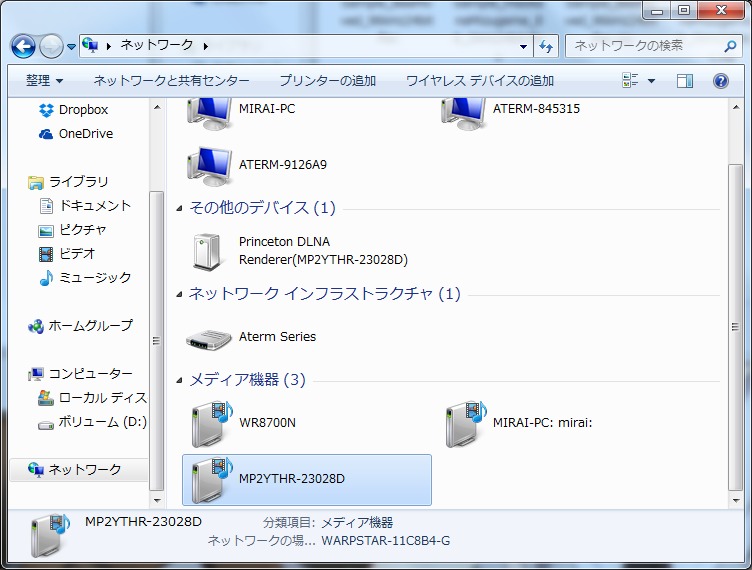Click 分類項目: メディア機器 in details pane

(x=328, y=523)
